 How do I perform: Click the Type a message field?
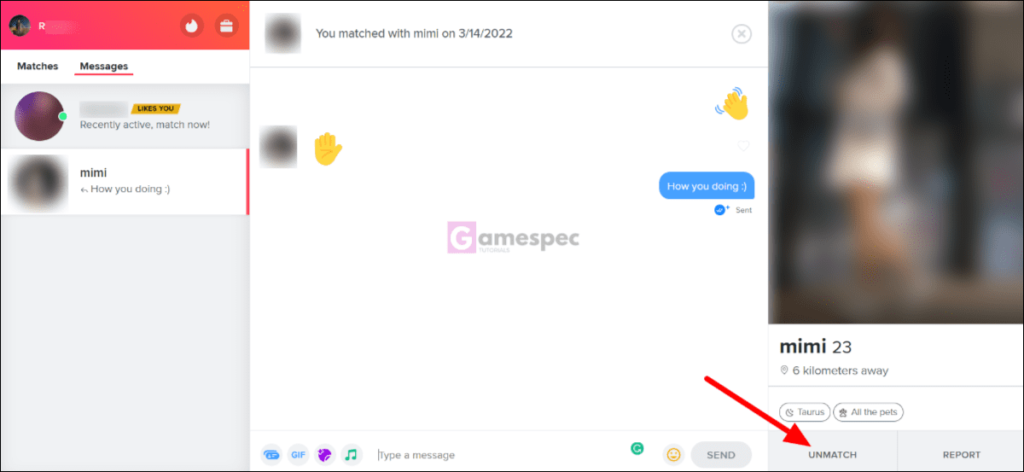tap(500, 455)
